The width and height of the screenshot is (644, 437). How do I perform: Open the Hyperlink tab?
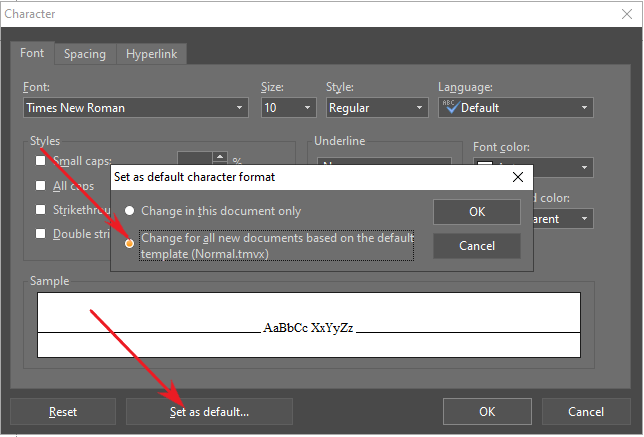click(x=151, y=54)
